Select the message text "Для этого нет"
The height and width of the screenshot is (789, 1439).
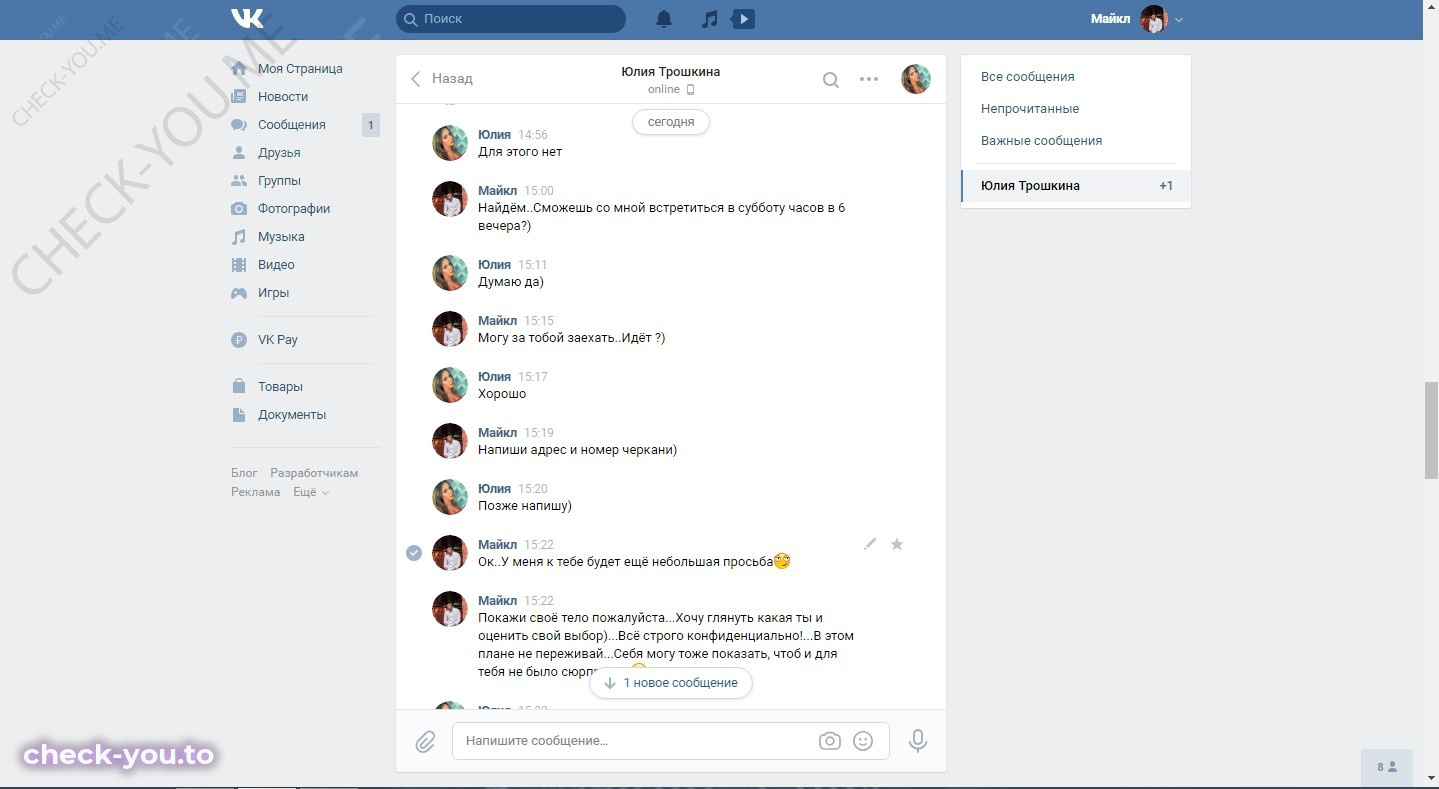coord(520,152)
